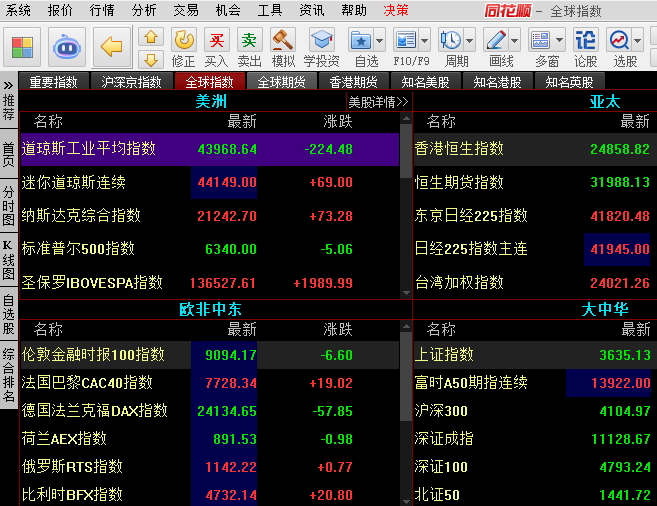Switch to the 知名英股 tab
The width and height of the screenshot is (657, 506).
point(569,82)
